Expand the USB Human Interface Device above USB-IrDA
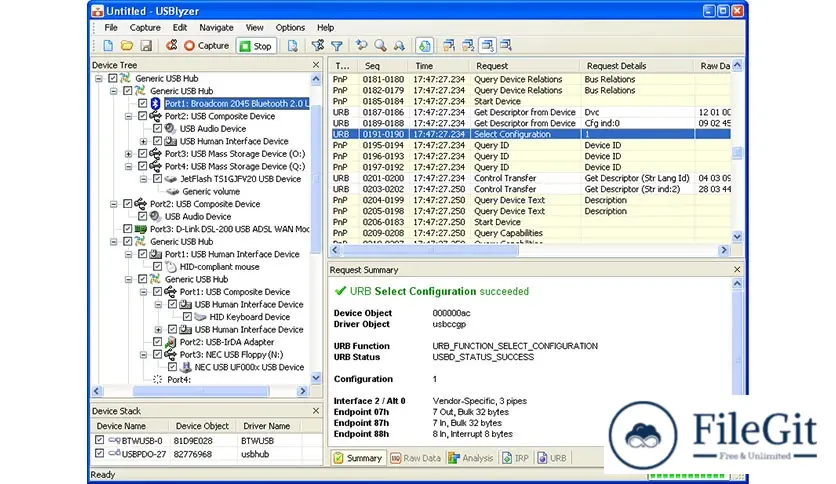Image resolution: width=836 pixels, height=484 pixels. [x=158, y=329]
